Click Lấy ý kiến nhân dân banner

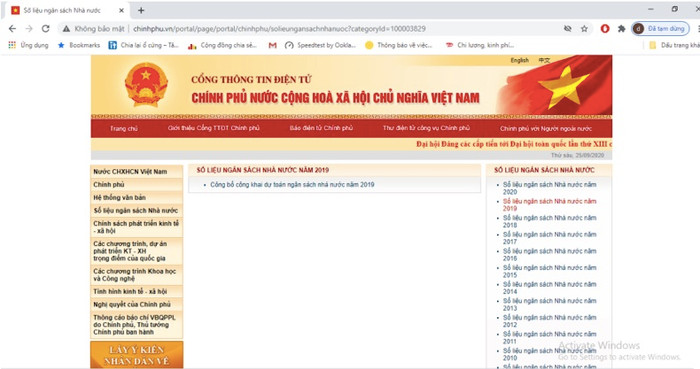coord(137,355)
